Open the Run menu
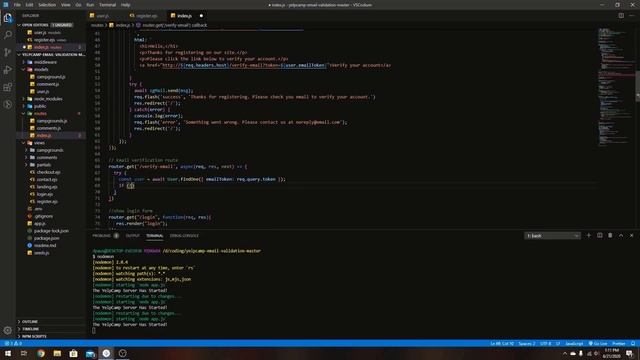Image resolution: width=640 pixels, height=360 pixels. tap(90, 5)
